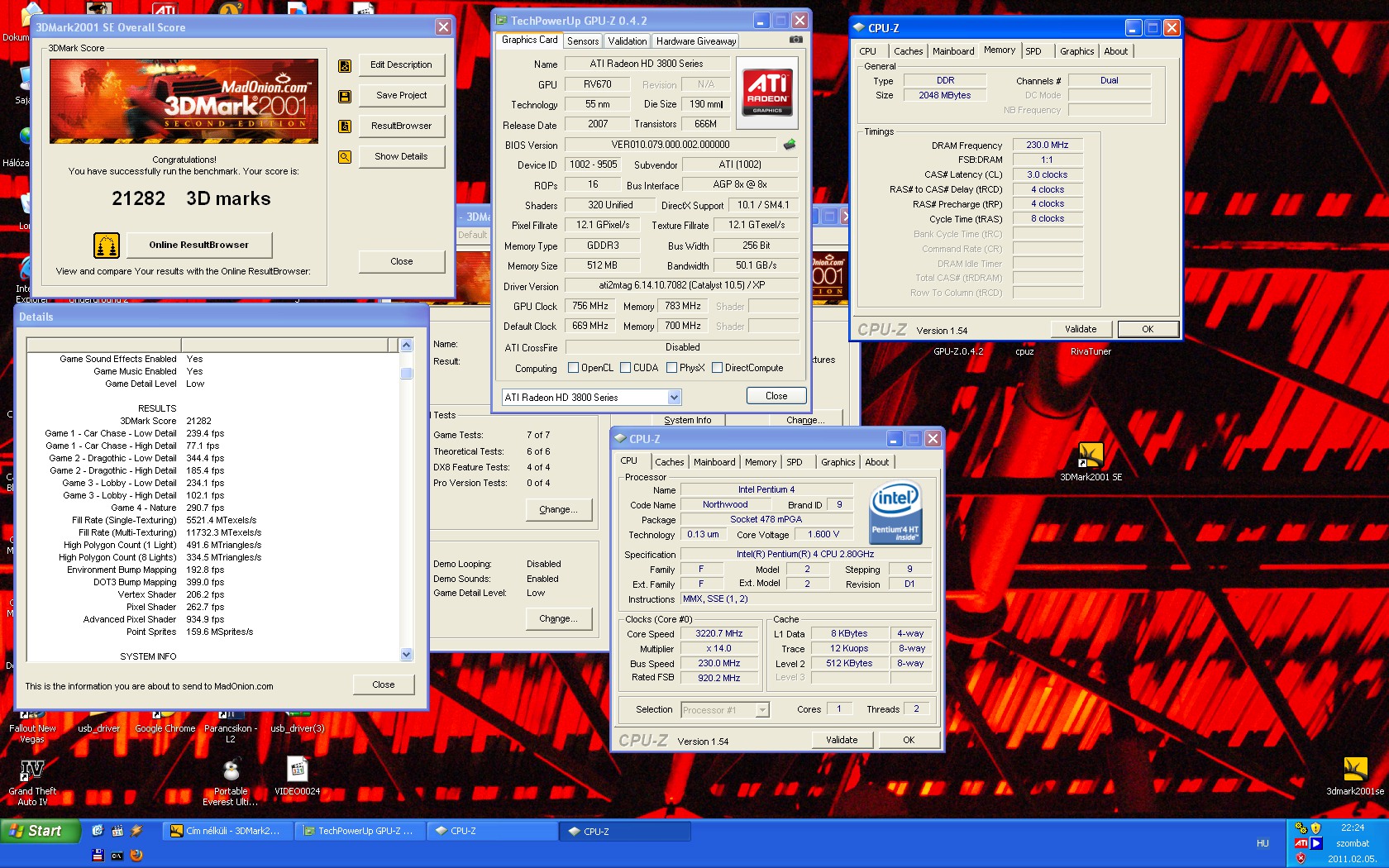Switch to TechPowerUp GPU-Z taskbar button
Image resolution: width=1389 pixels, height=868 pixels.
pos(360,832)
